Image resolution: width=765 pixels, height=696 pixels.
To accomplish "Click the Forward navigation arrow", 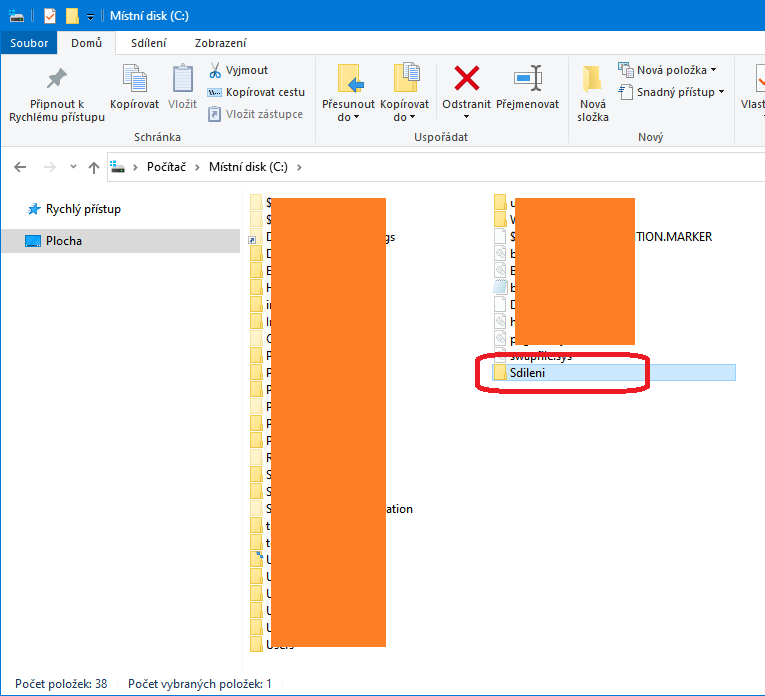I will [x=50, y=167].
